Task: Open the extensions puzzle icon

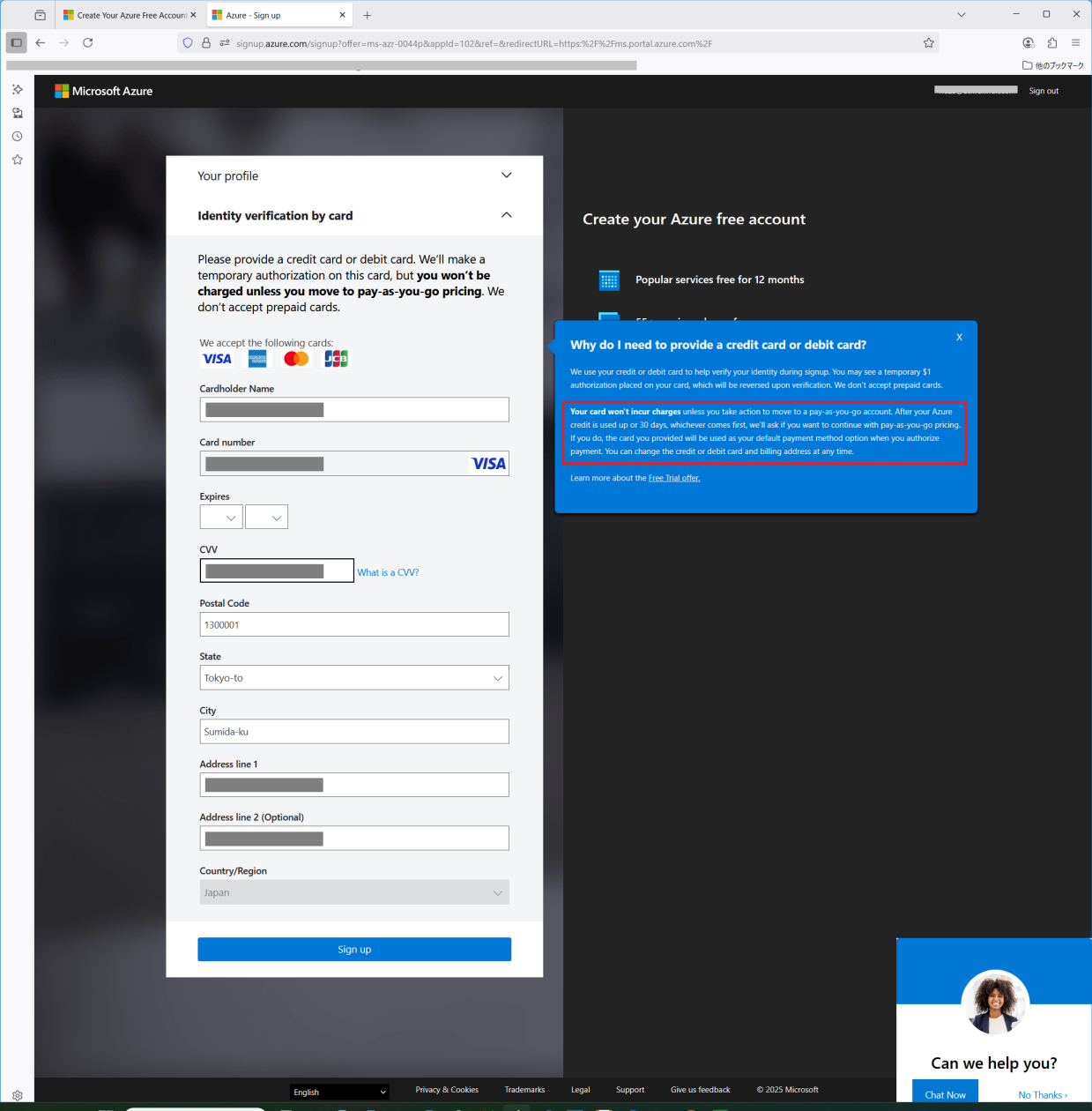Action: click(x=1051, y=42)
